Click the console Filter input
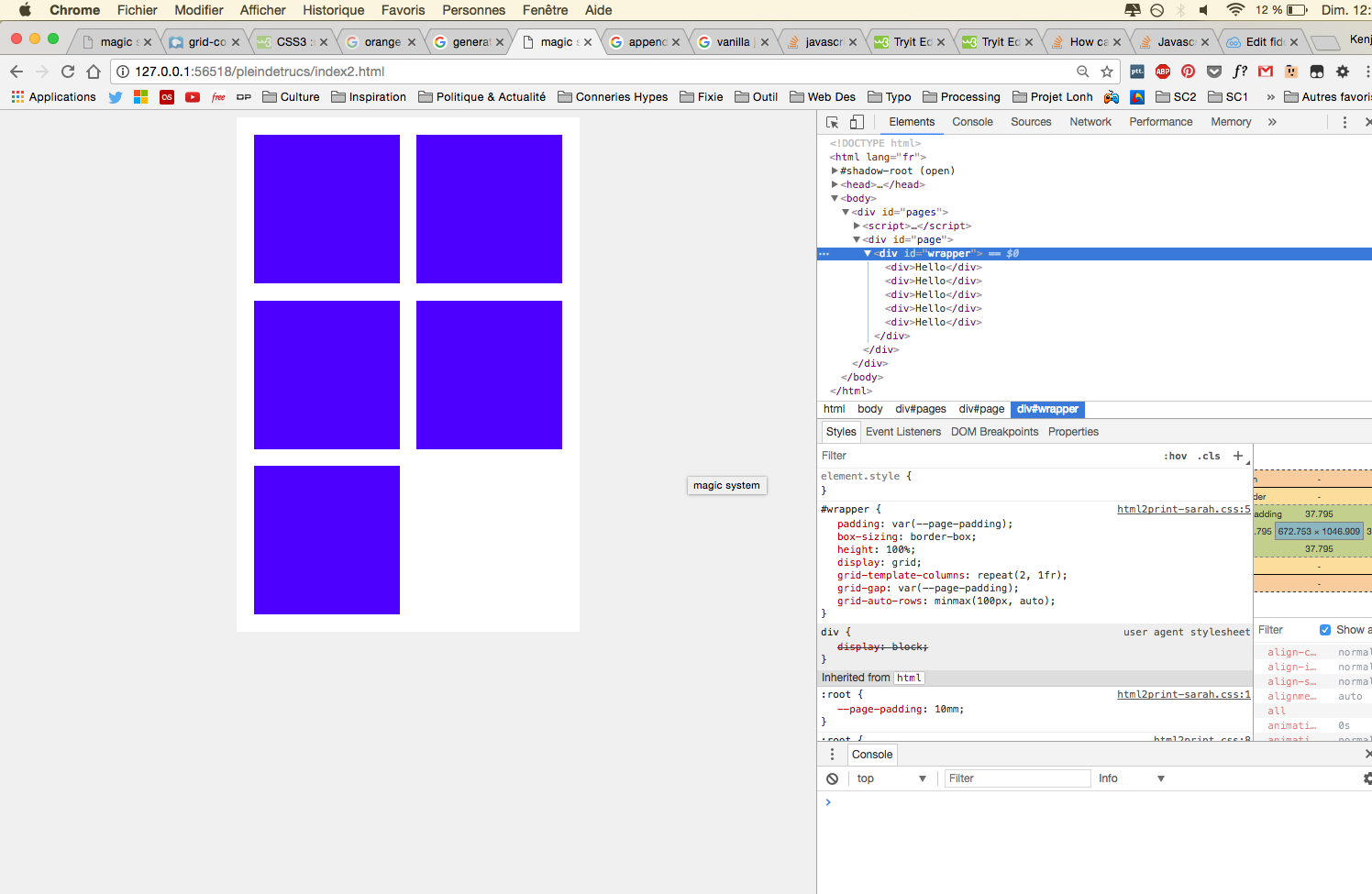The width and height of the screenshot is (1372, 894). 1018,778
